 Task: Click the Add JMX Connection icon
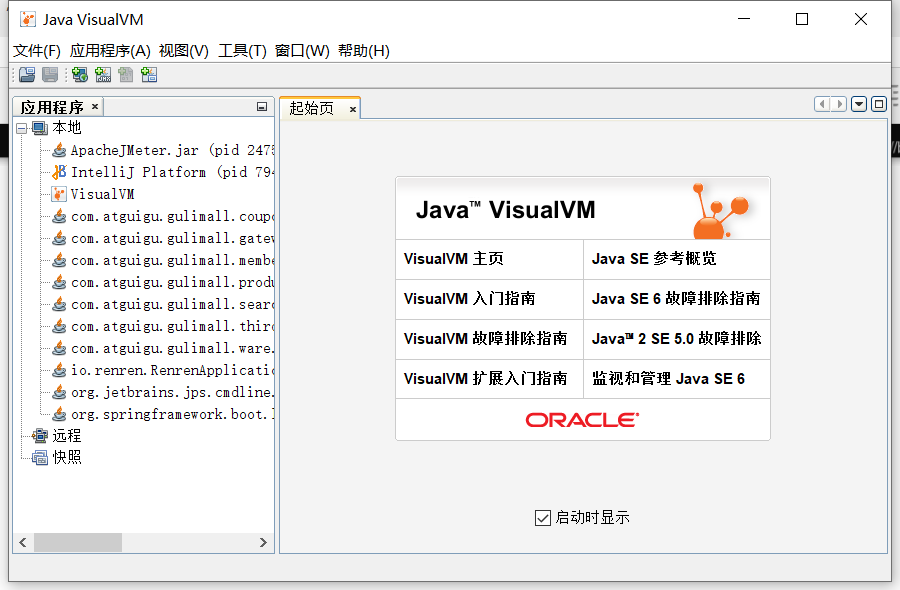(103, 74)
